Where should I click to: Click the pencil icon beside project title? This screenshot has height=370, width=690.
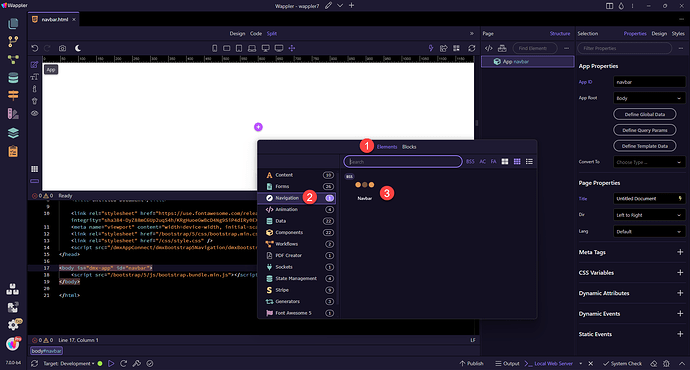tap(328, 6)
